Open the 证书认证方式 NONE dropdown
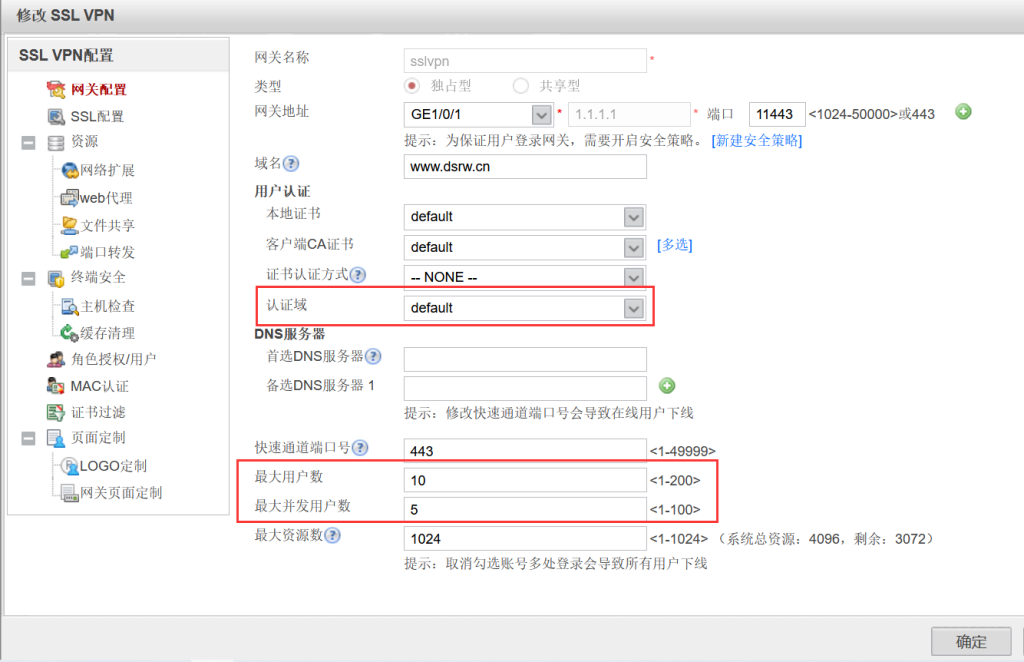Image resolution: width=1024 pixels, height=662 pixels. coord(633,277)
